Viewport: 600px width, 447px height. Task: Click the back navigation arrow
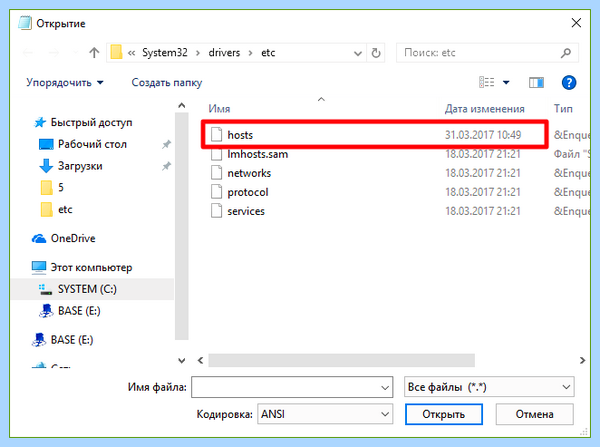(28, 52)
